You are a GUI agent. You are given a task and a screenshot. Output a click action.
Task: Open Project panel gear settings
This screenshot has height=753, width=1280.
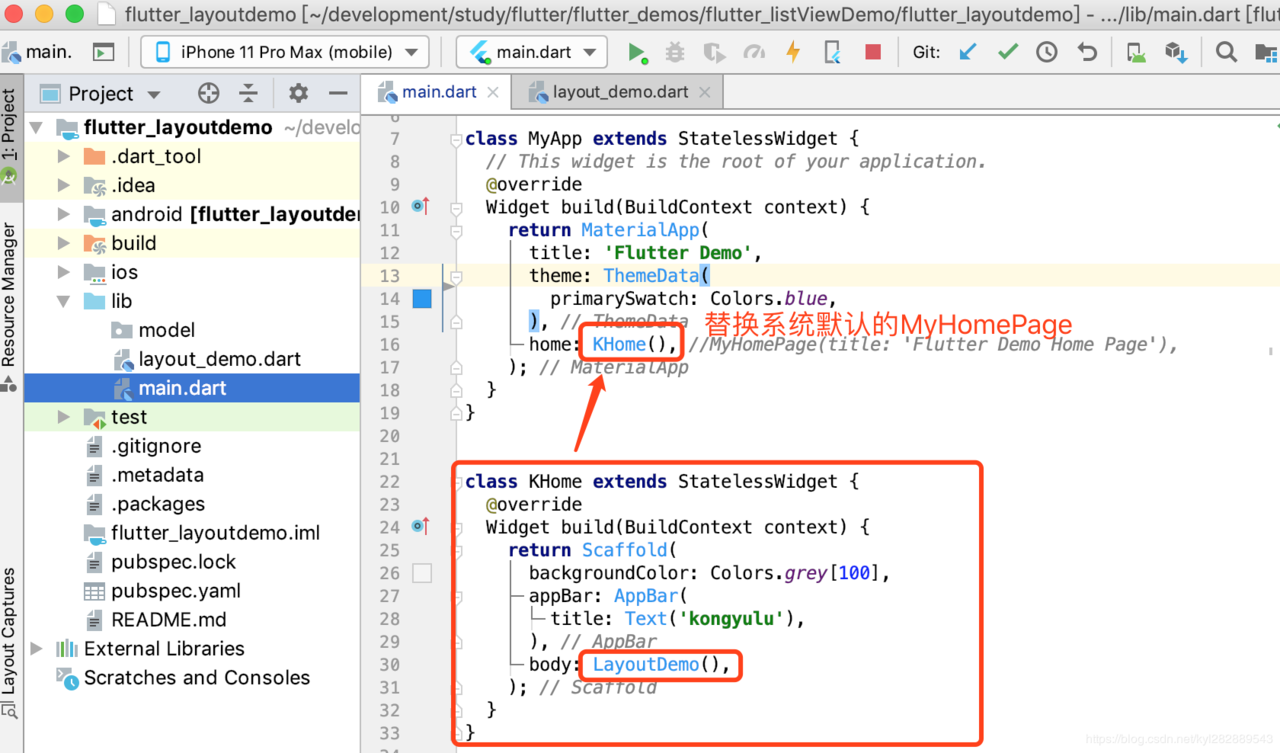pyautogui.click(x=298, y=93)
